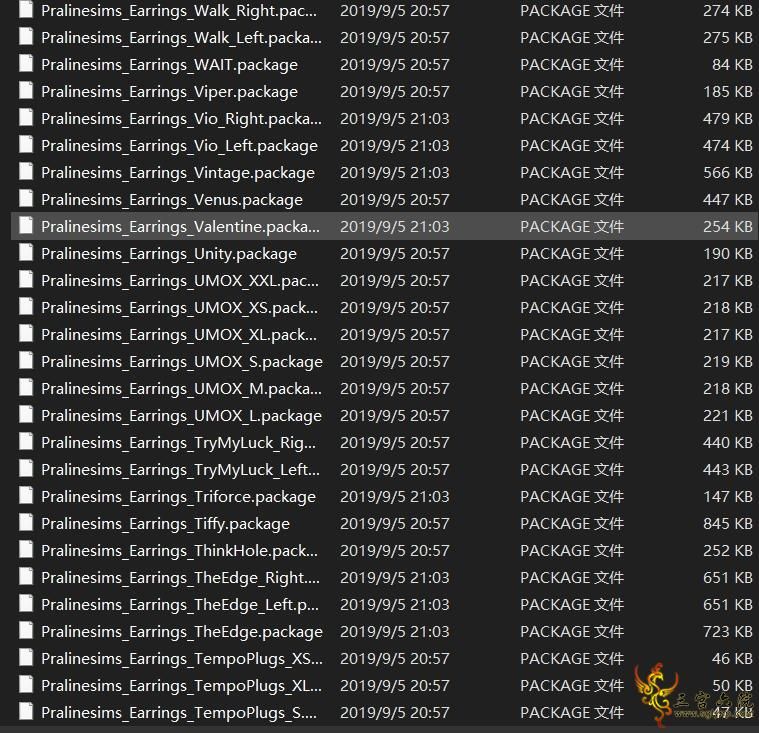Click the 845 KB size value
This screenshot has height=733, width=759.
point(728,524)
